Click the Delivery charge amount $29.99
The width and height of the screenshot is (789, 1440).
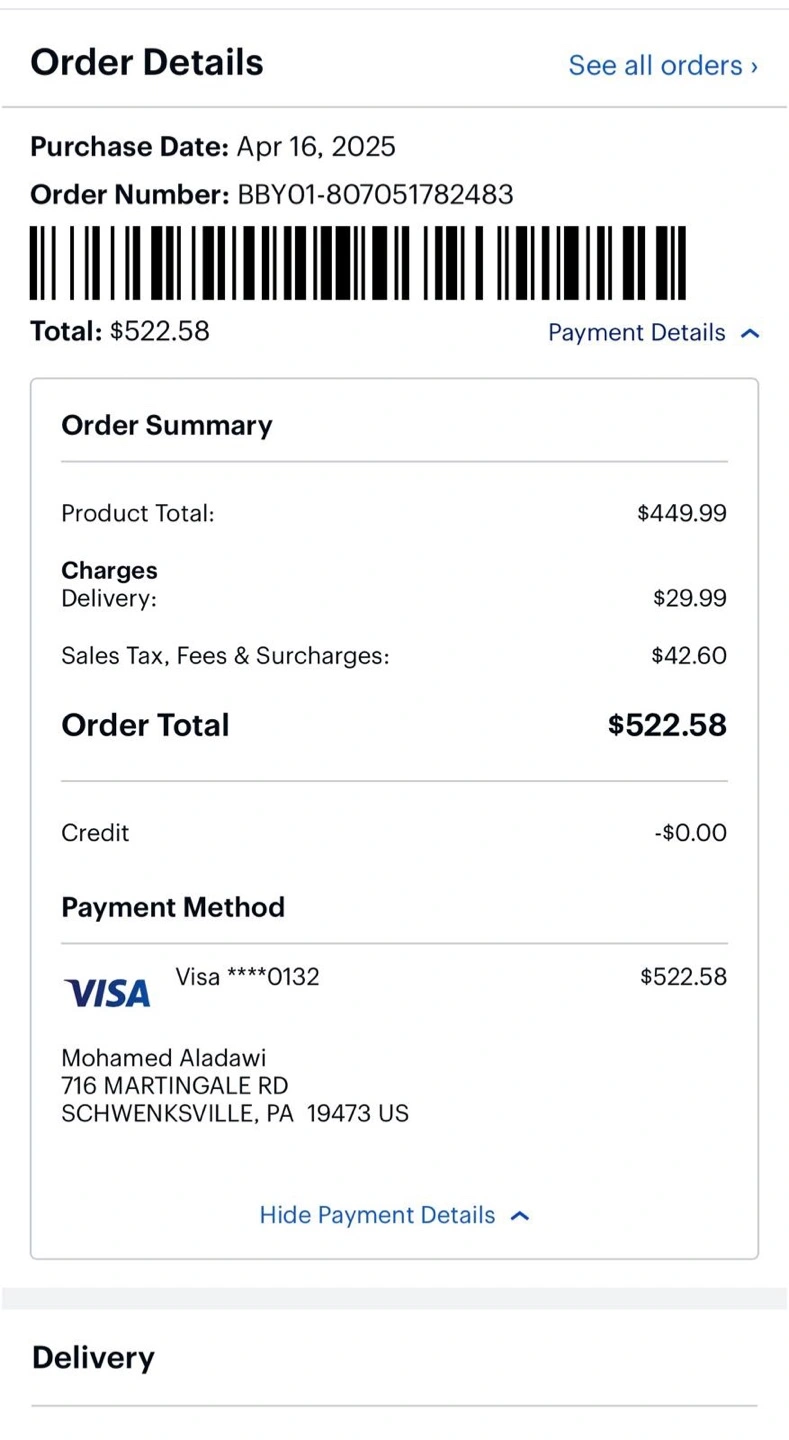coord(689,598)
